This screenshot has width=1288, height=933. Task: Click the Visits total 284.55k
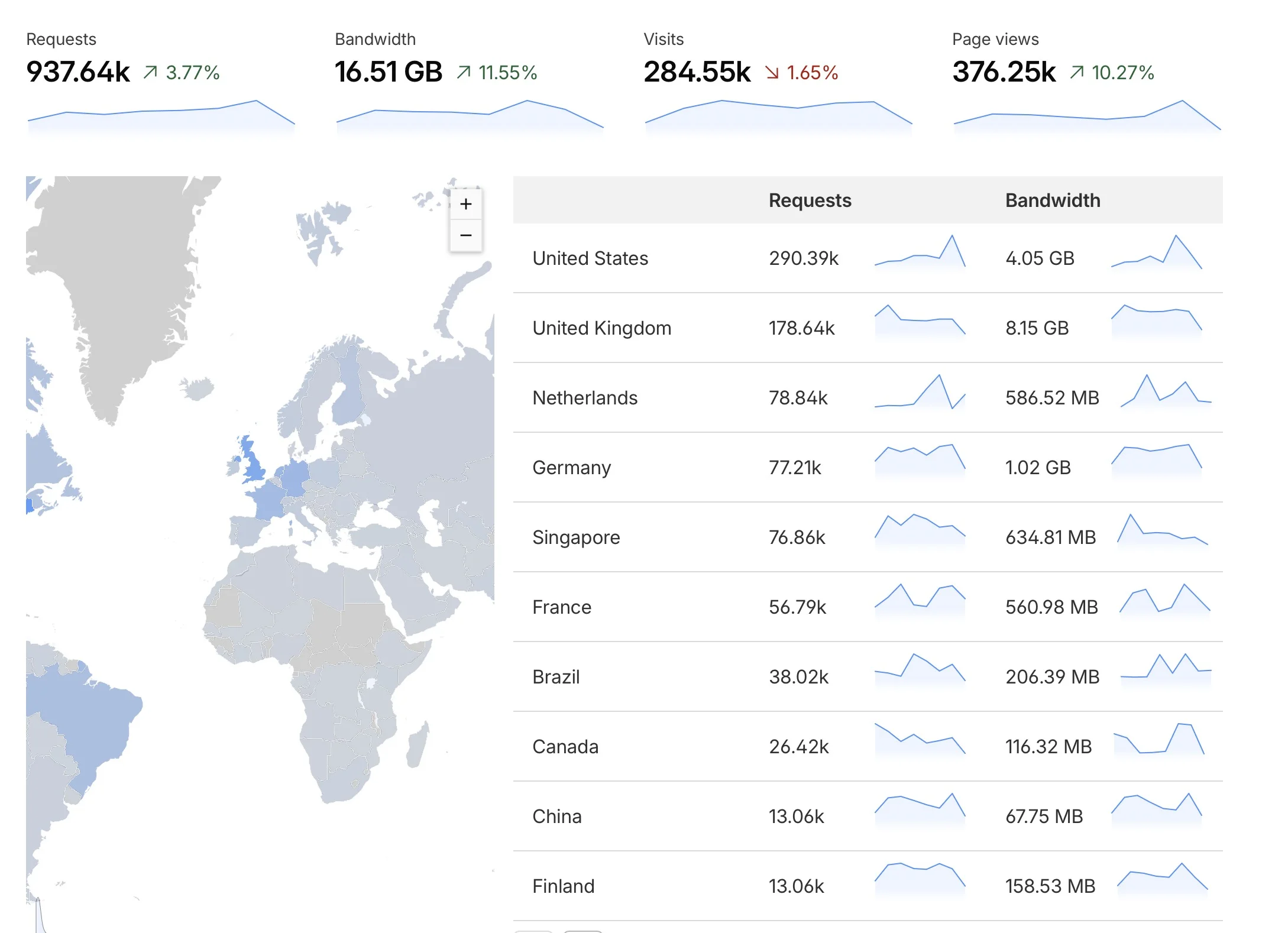pyautogui.click(x=697, y=72)
